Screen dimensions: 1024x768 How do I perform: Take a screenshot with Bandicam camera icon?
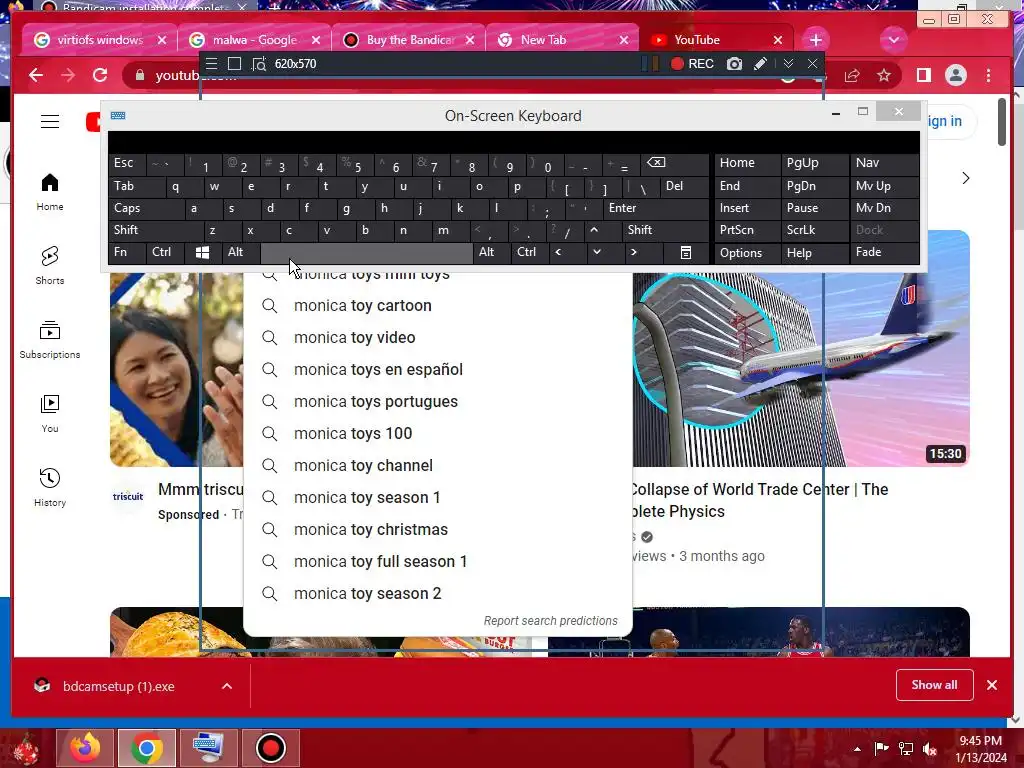[735, 63]
